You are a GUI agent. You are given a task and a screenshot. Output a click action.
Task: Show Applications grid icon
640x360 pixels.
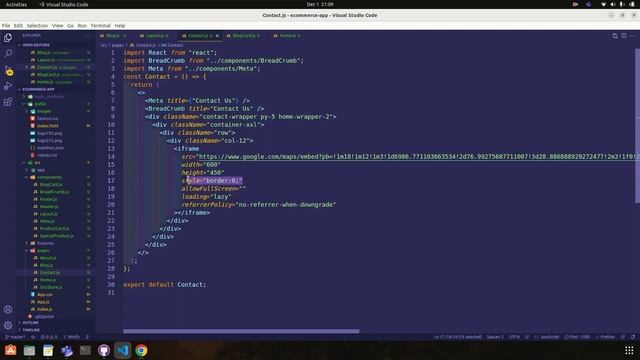coord(629,350)
